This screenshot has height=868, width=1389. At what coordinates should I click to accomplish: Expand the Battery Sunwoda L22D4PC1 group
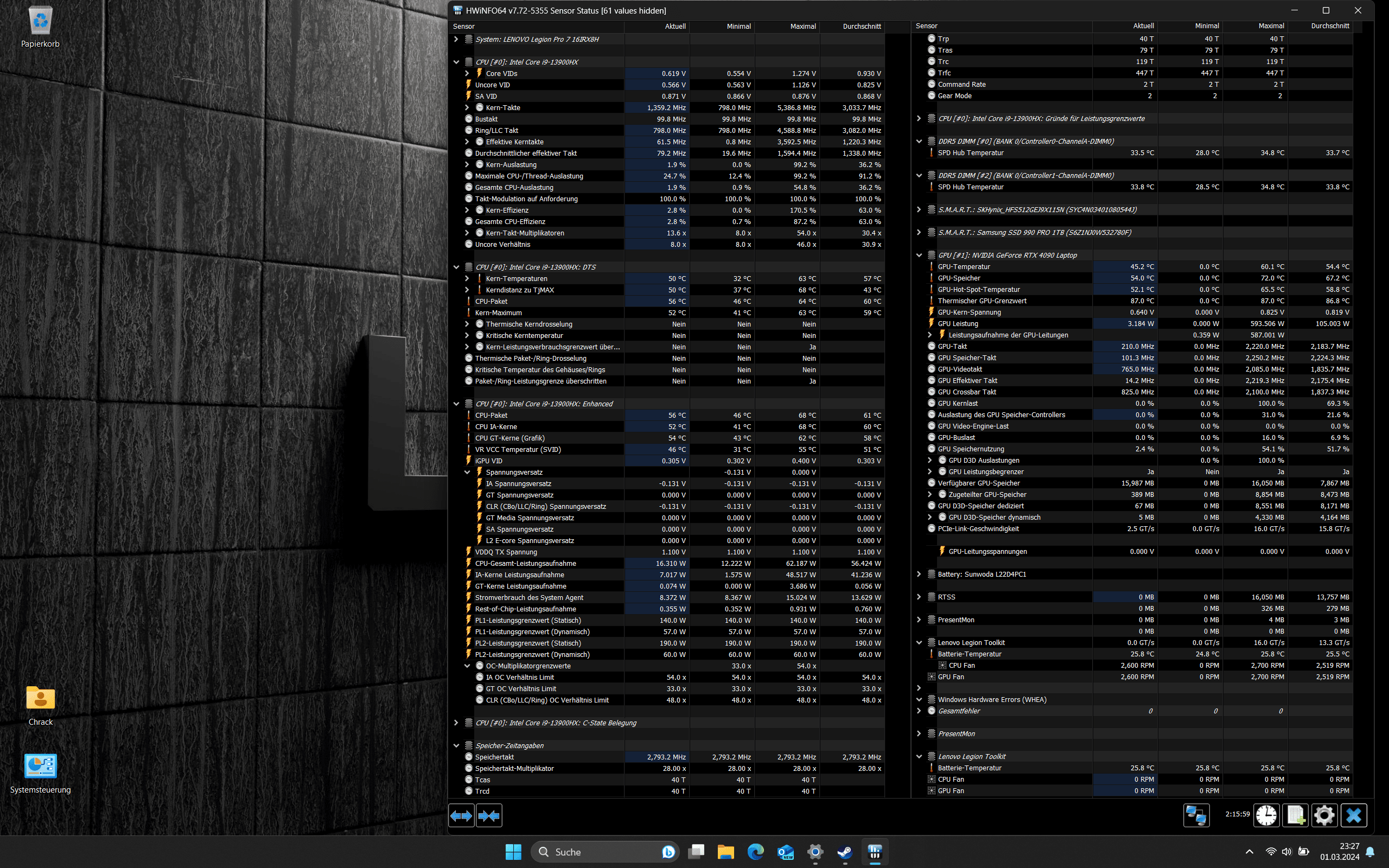coord(919,574)
